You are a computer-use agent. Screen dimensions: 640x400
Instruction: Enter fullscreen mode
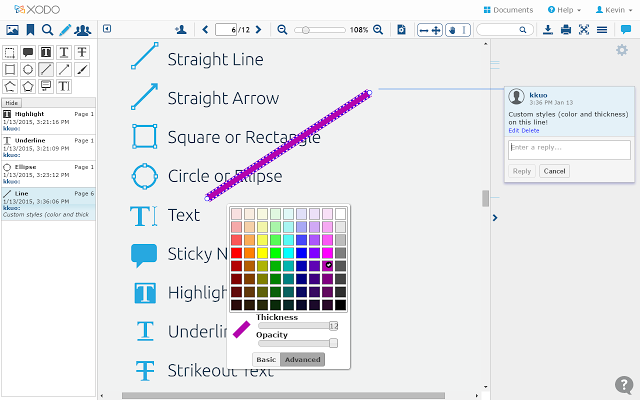point(584,30)
